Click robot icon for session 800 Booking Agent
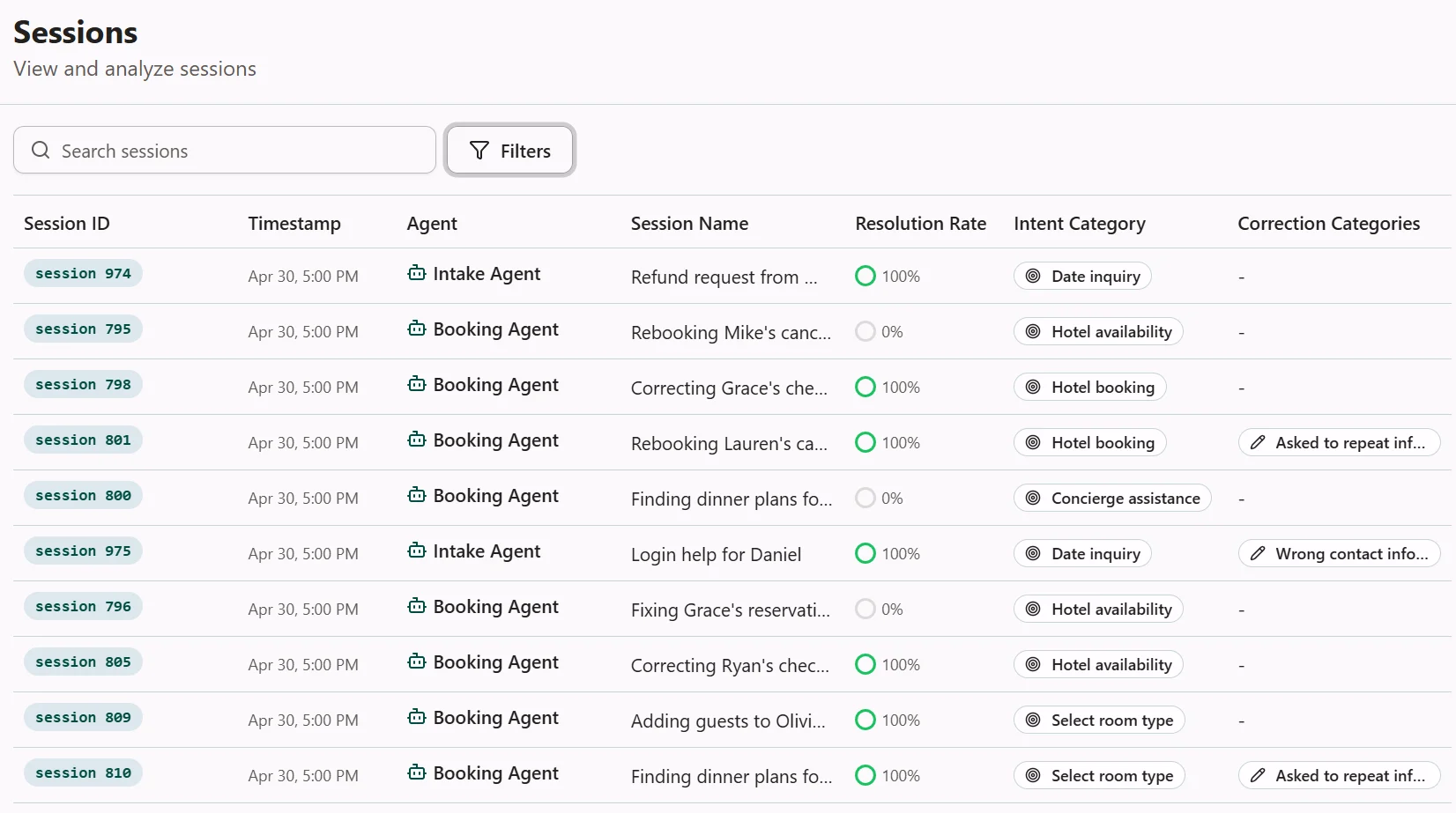This screenshot has width=1456, height=813. [x=417, y=495]
